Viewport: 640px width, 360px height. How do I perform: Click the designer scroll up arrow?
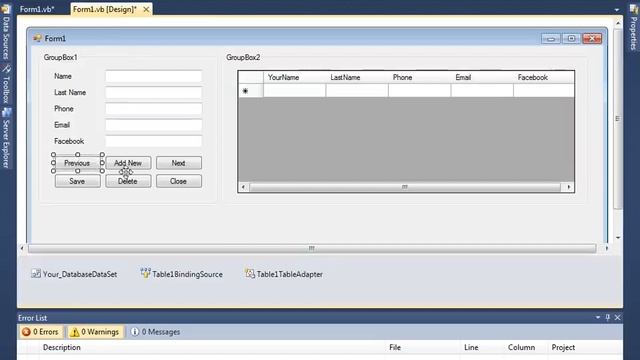618,24
